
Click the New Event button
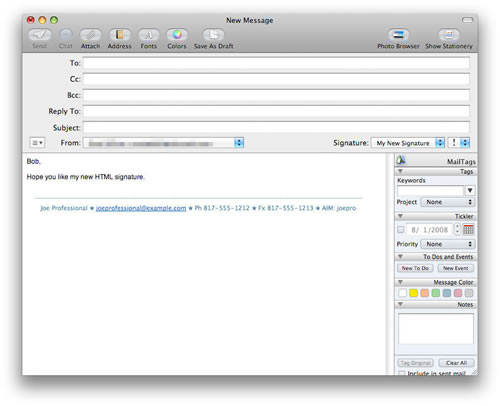456,268
